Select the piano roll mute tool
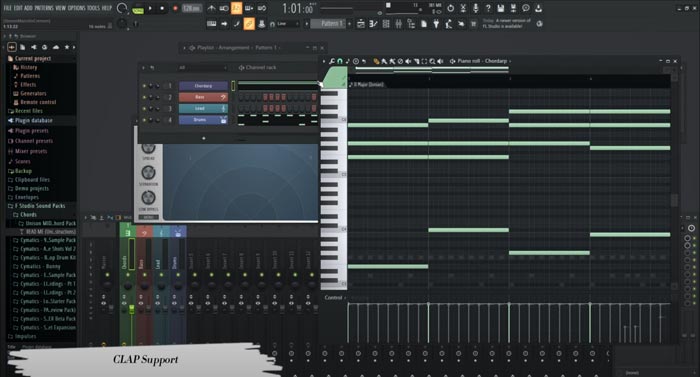700x377 pixels. [408, 61]
